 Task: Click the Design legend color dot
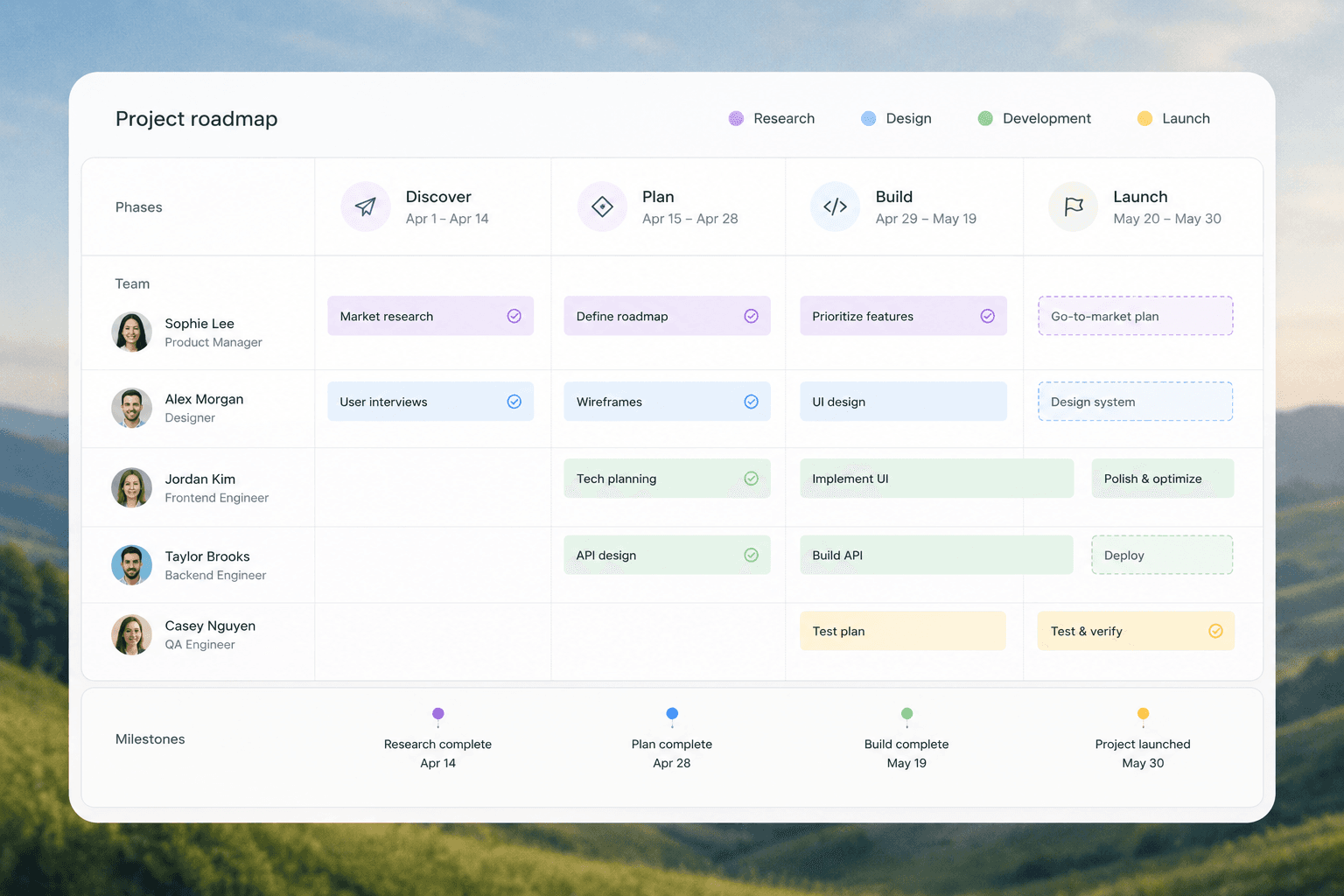coord(868,118)
